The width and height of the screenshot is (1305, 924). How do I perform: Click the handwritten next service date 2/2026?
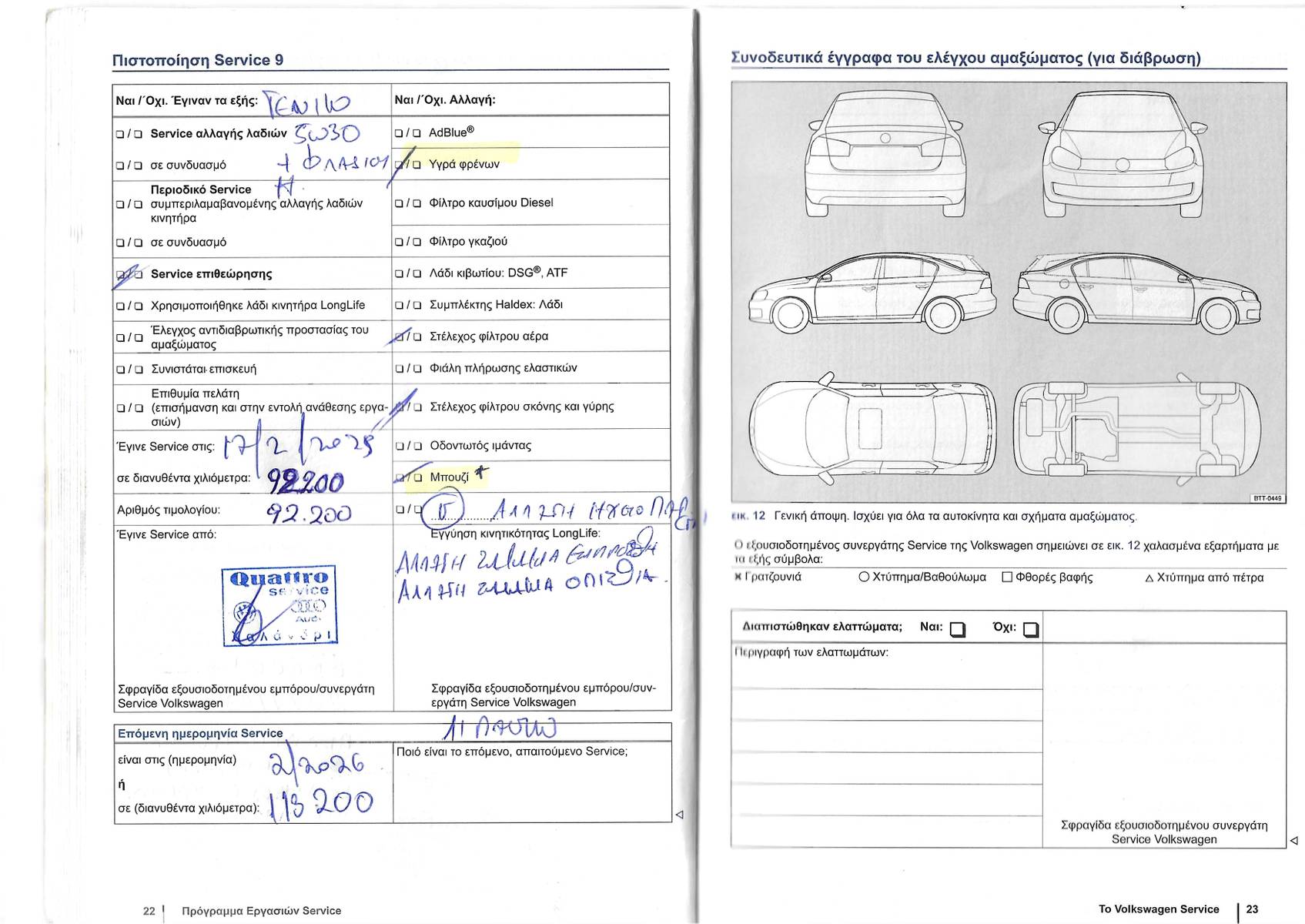pyautogui.click(x=316, y=762)
